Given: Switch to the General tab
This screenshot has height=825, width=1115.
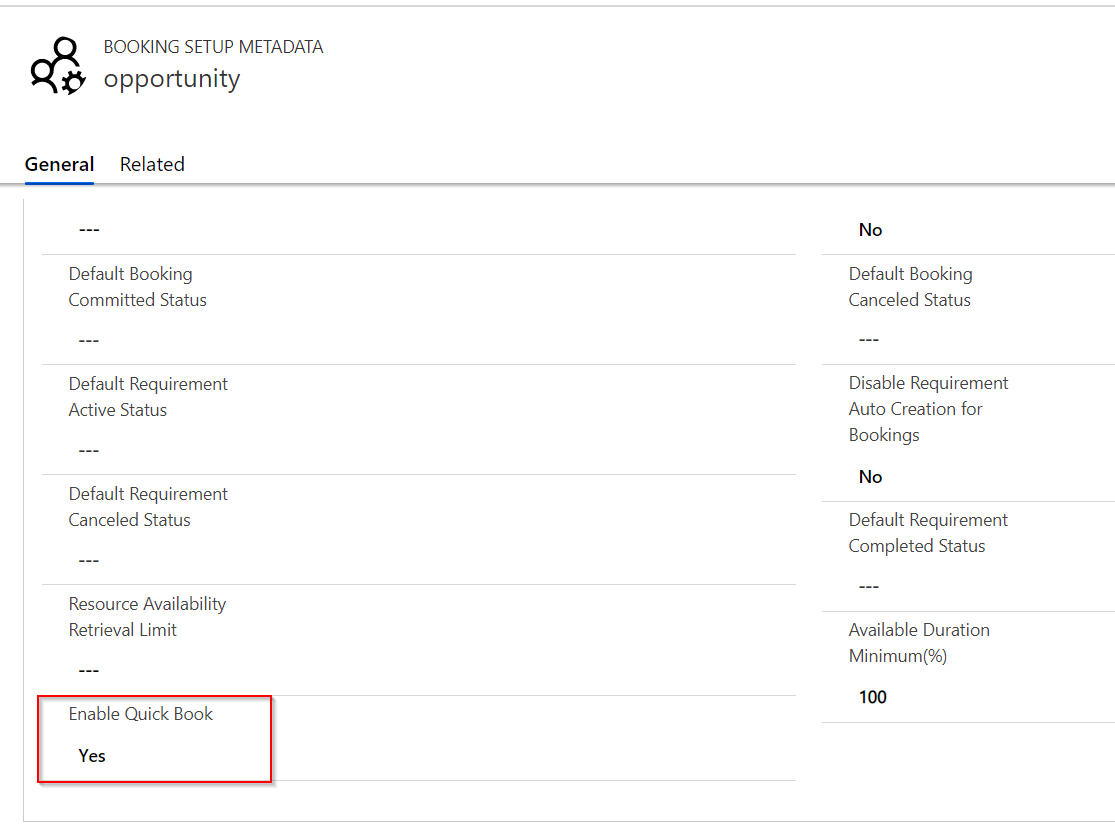Looking at the screenshot, I should pos(59,165).
